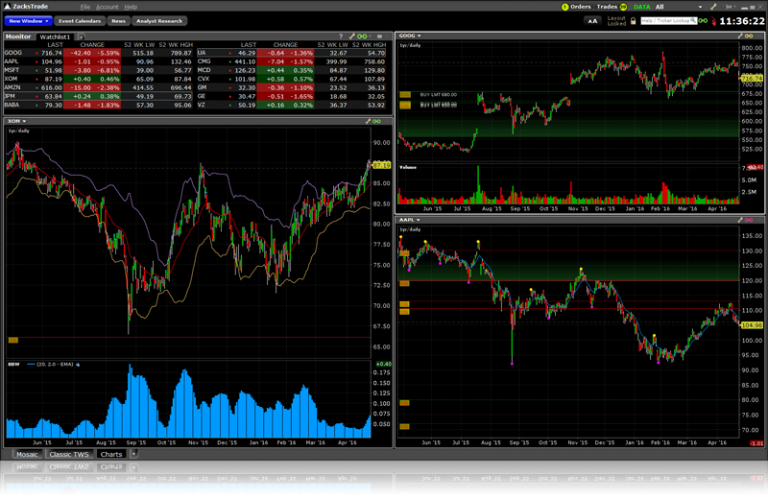
Task: Select the AAPL watchlist row
Action: pos(98,62)
